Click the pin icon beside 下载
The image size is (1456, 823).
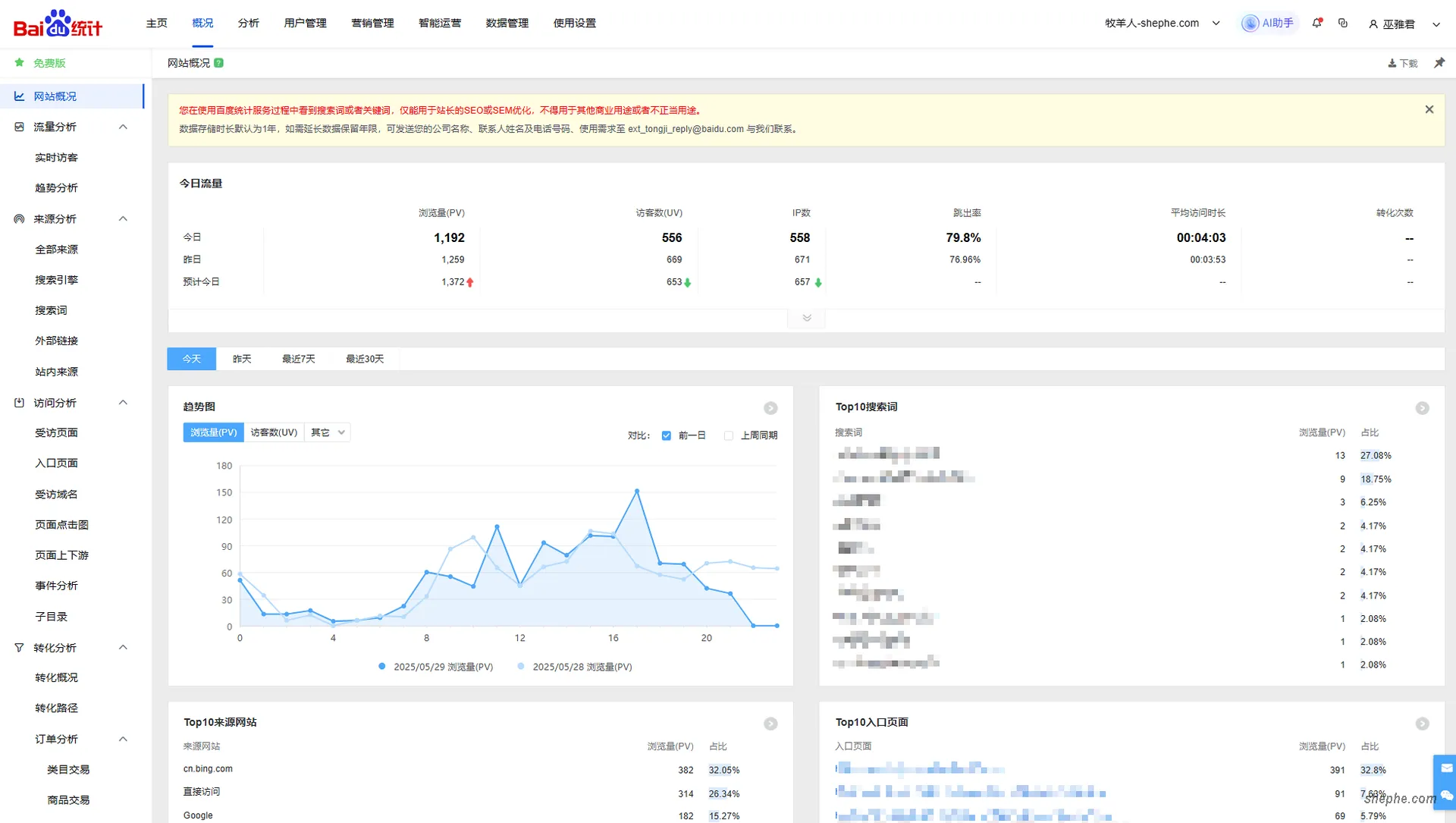pos(1439,63)
